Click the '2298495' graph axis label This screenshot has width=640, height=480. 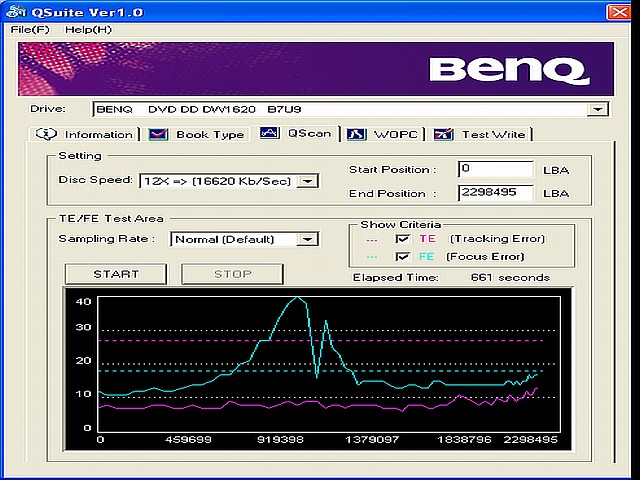[x=530, y=440]
